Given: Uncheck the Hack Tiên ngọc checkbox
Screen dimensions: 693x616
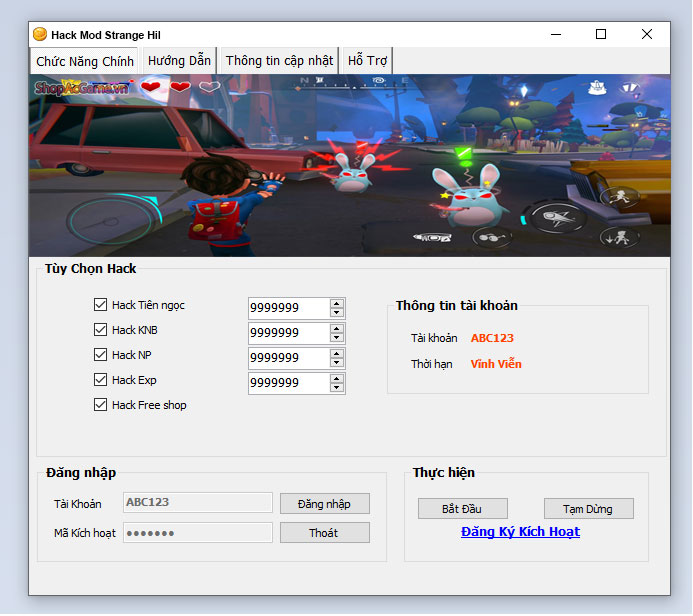Looking at the screenshot, I should pyautogui.click(x=100, y=305).
